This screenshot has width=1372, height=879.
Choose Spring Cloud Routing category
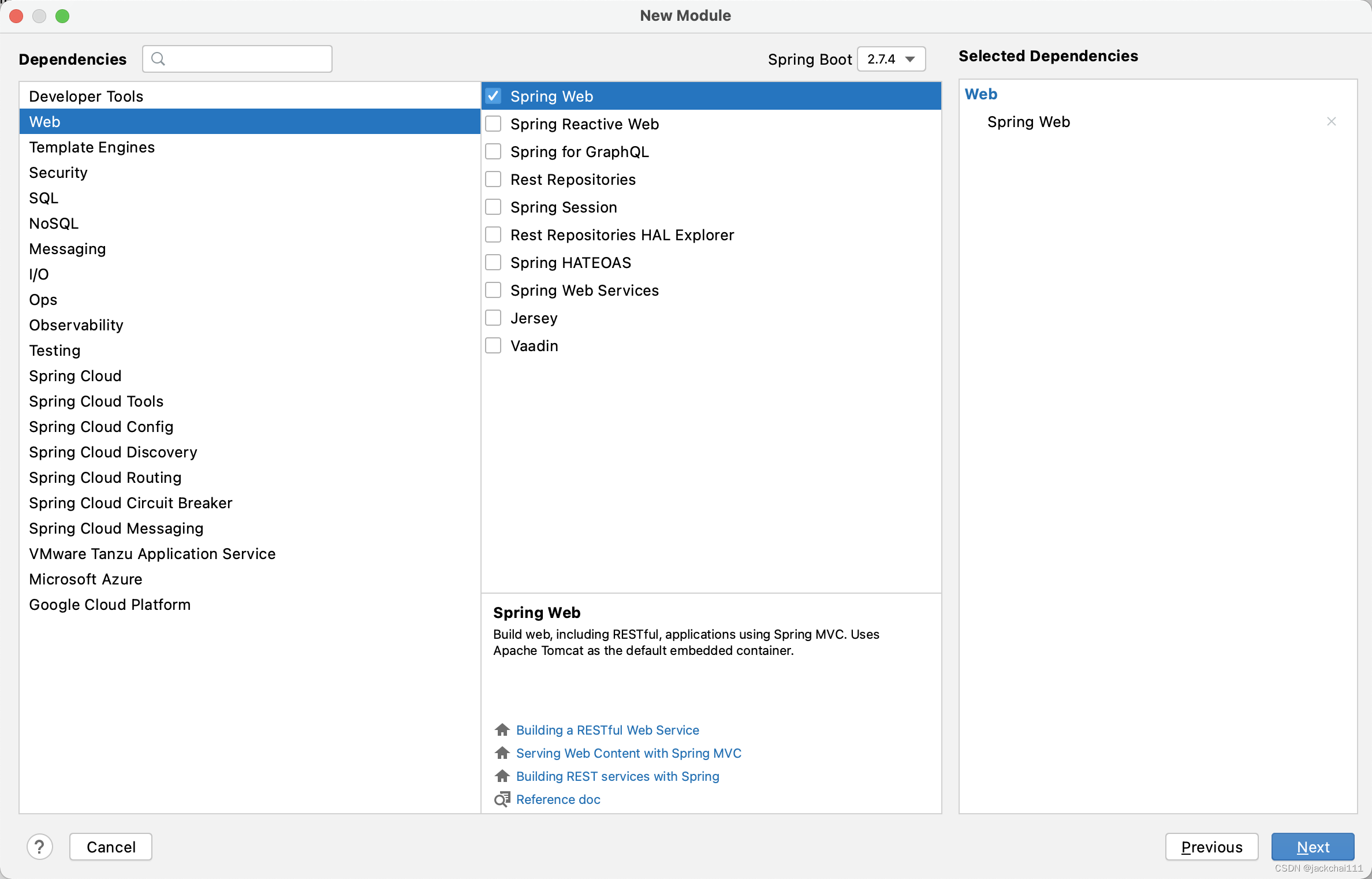click(x=249, y=477)
